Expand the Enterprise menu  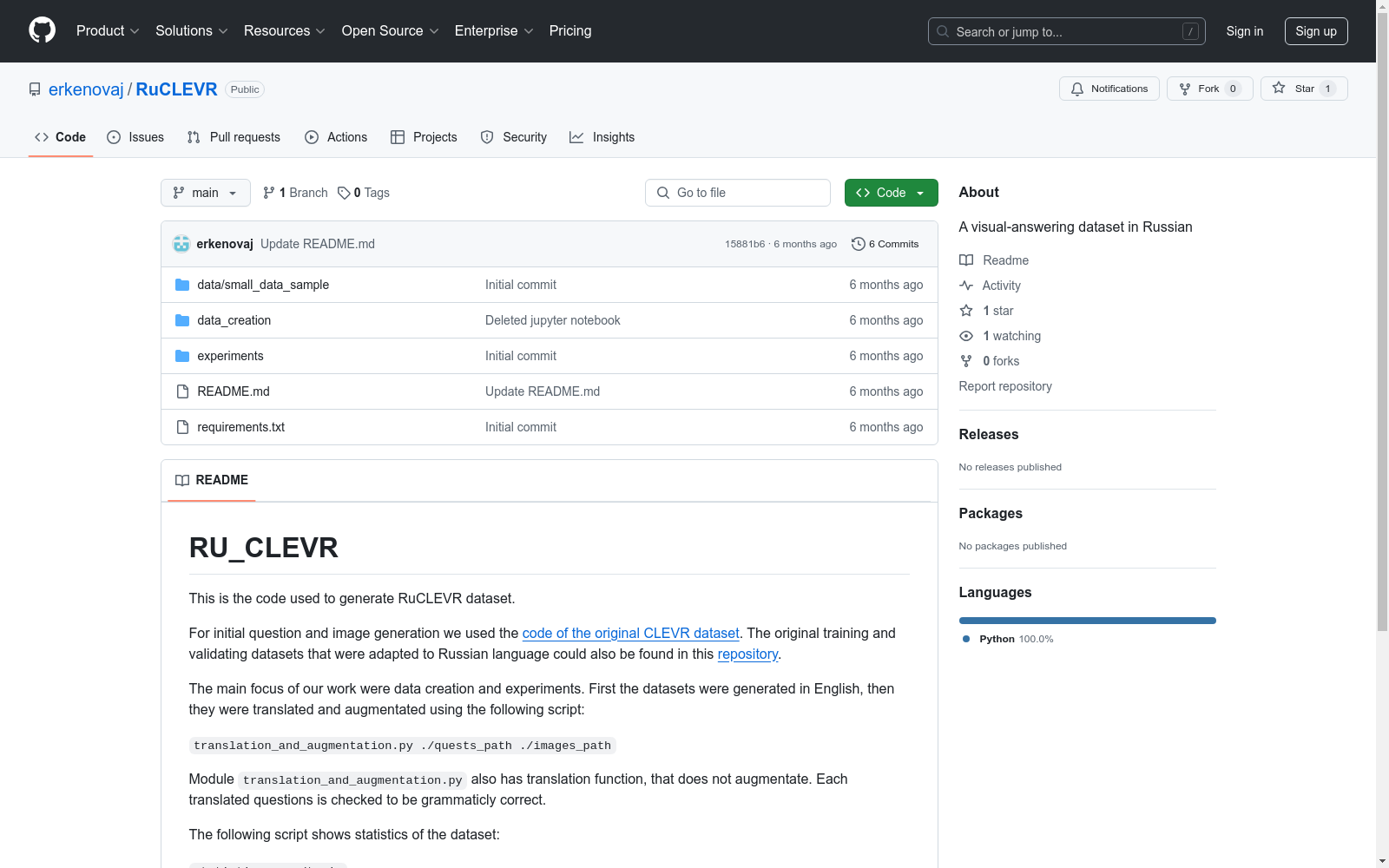[494, 30]
